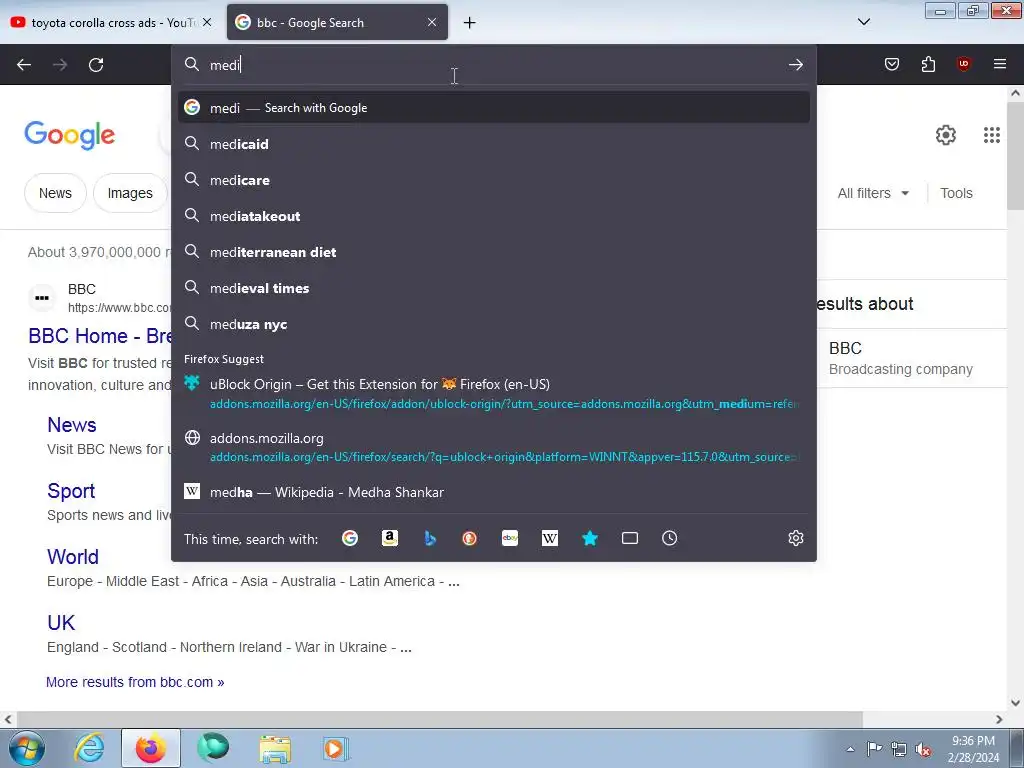Open the Windows Start button
This screenshot has height=768, width=1024.
[x=26, y=748]
